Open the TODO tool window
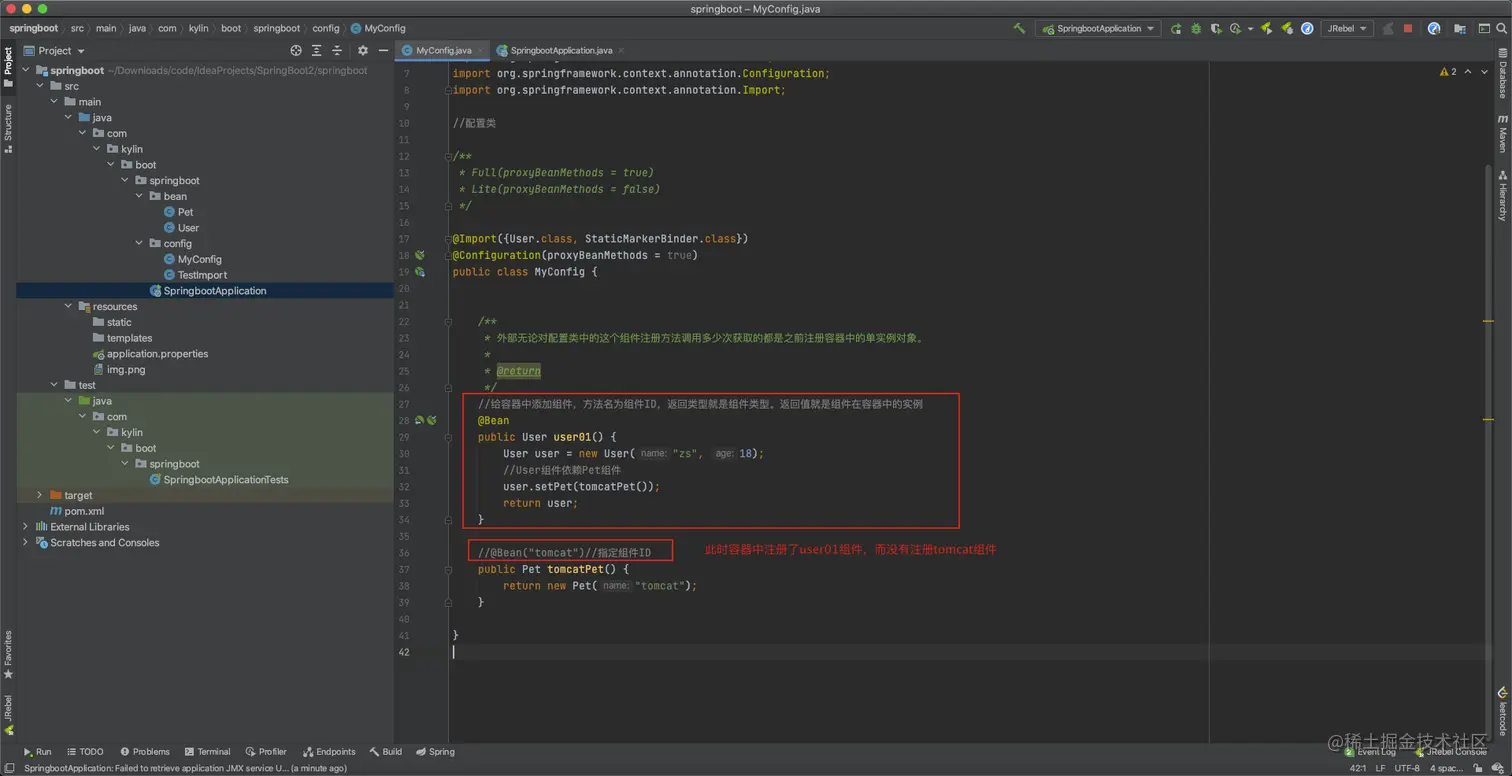This screenshot has width=1512, height=776. tap(85, 752)
